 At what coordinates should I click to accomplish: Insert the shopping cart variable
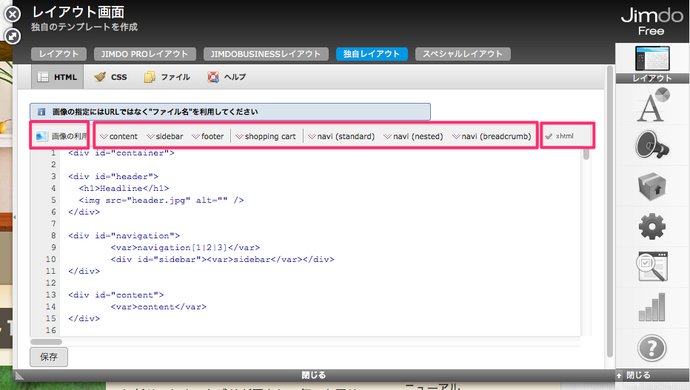point(265,136)
